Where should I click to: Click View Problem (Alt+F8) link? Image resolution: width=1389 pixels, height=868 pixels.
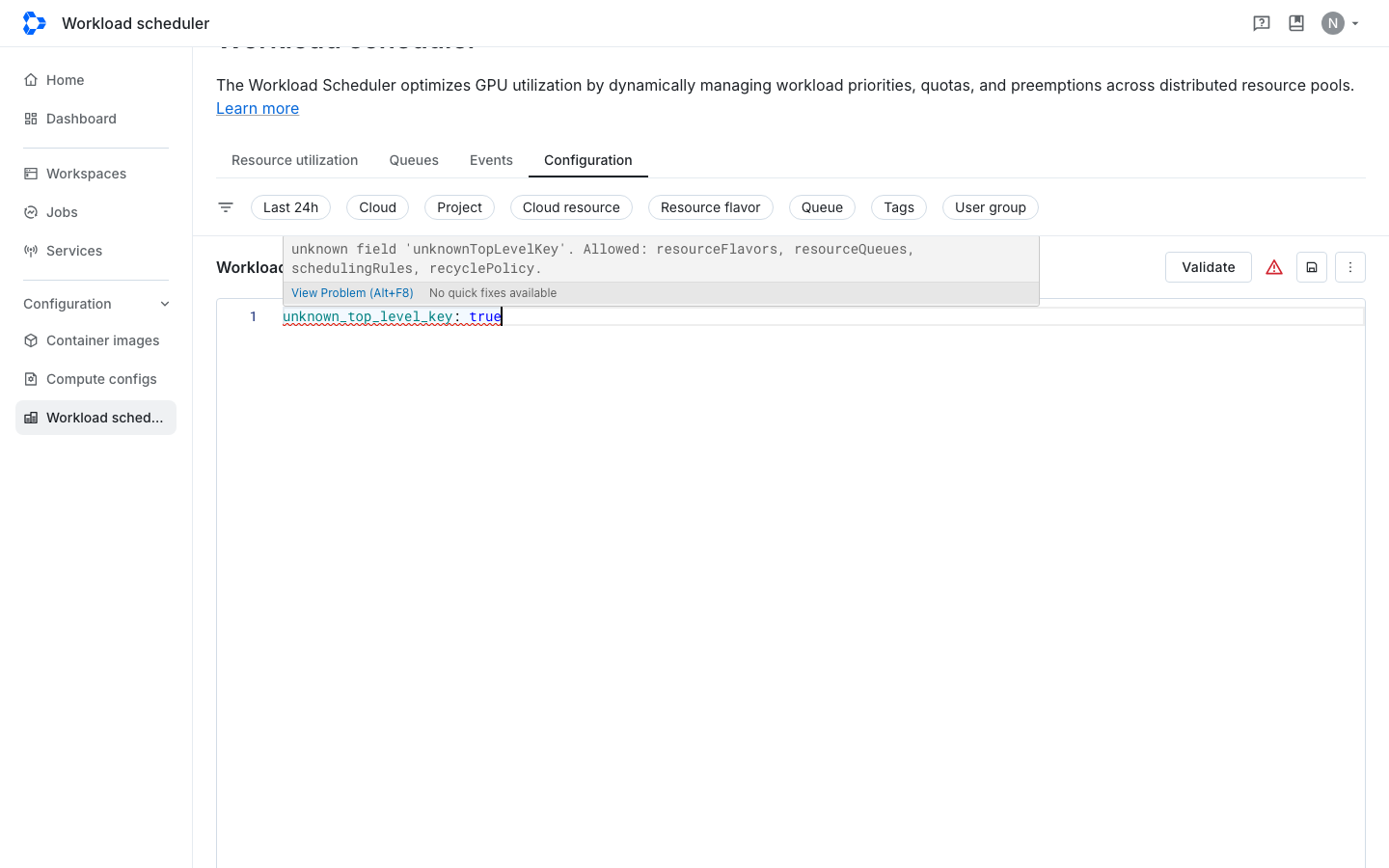[352, 293]
